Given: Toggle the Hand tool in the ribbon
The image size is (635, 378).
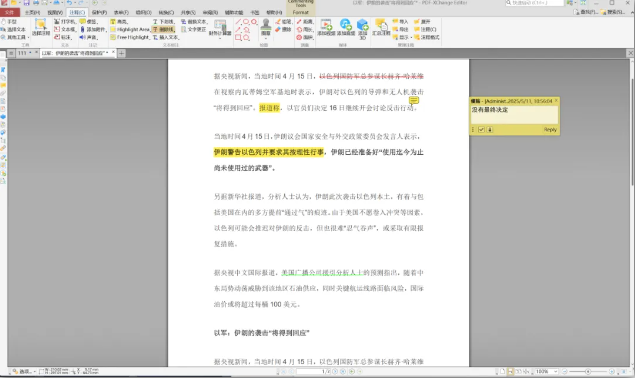Looking at the screenshot, I should (9, 21).
